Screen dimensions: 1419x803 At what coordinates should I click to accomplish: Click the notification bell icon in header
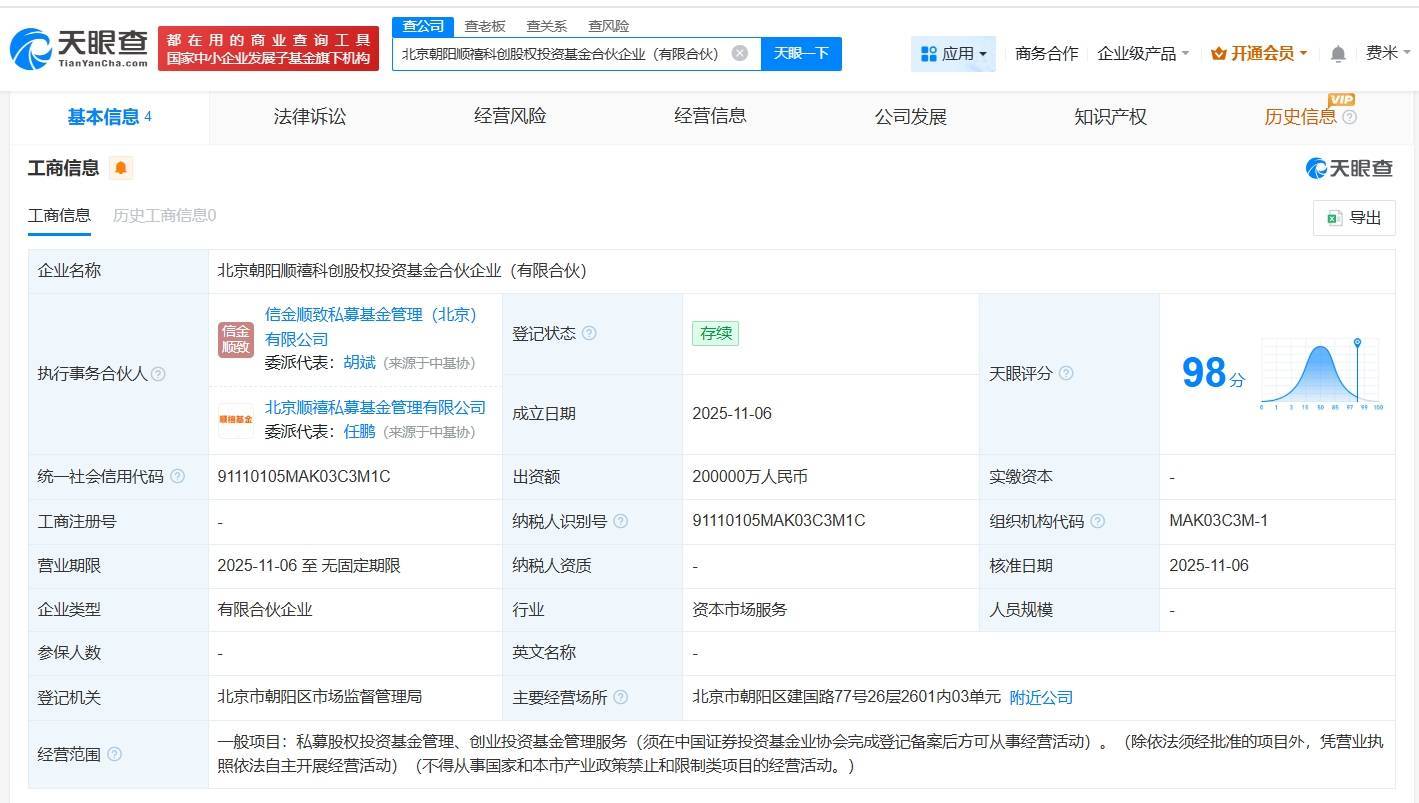(1337, 54)
